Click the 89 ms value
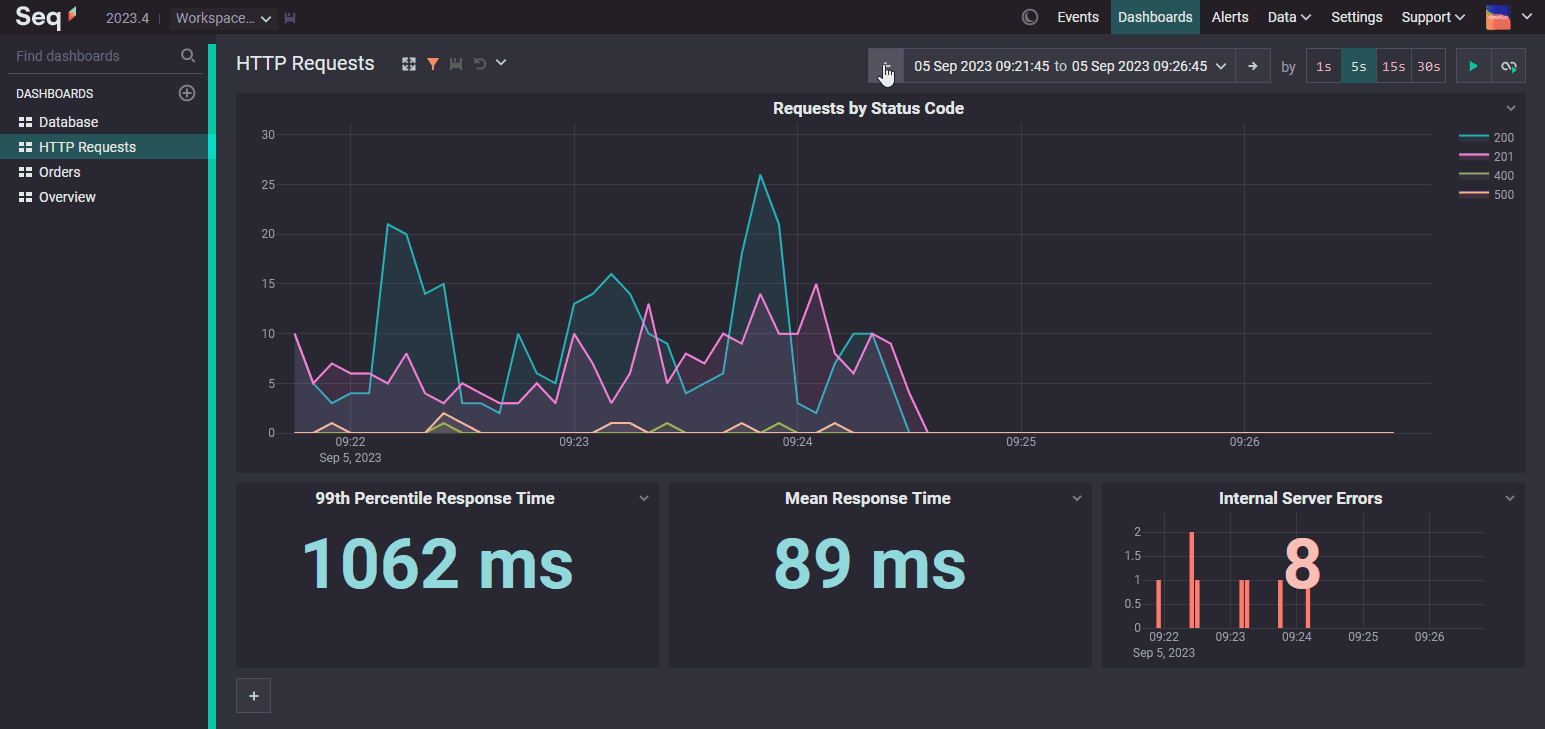The image size is (1545, 729). 869,563
